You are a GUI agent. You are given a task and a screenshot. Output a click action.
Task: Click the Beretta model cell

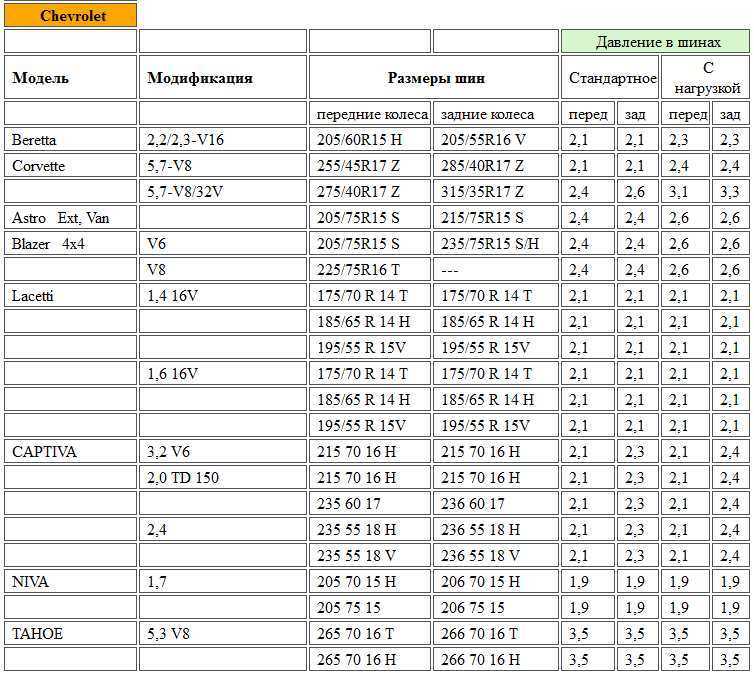70,140
